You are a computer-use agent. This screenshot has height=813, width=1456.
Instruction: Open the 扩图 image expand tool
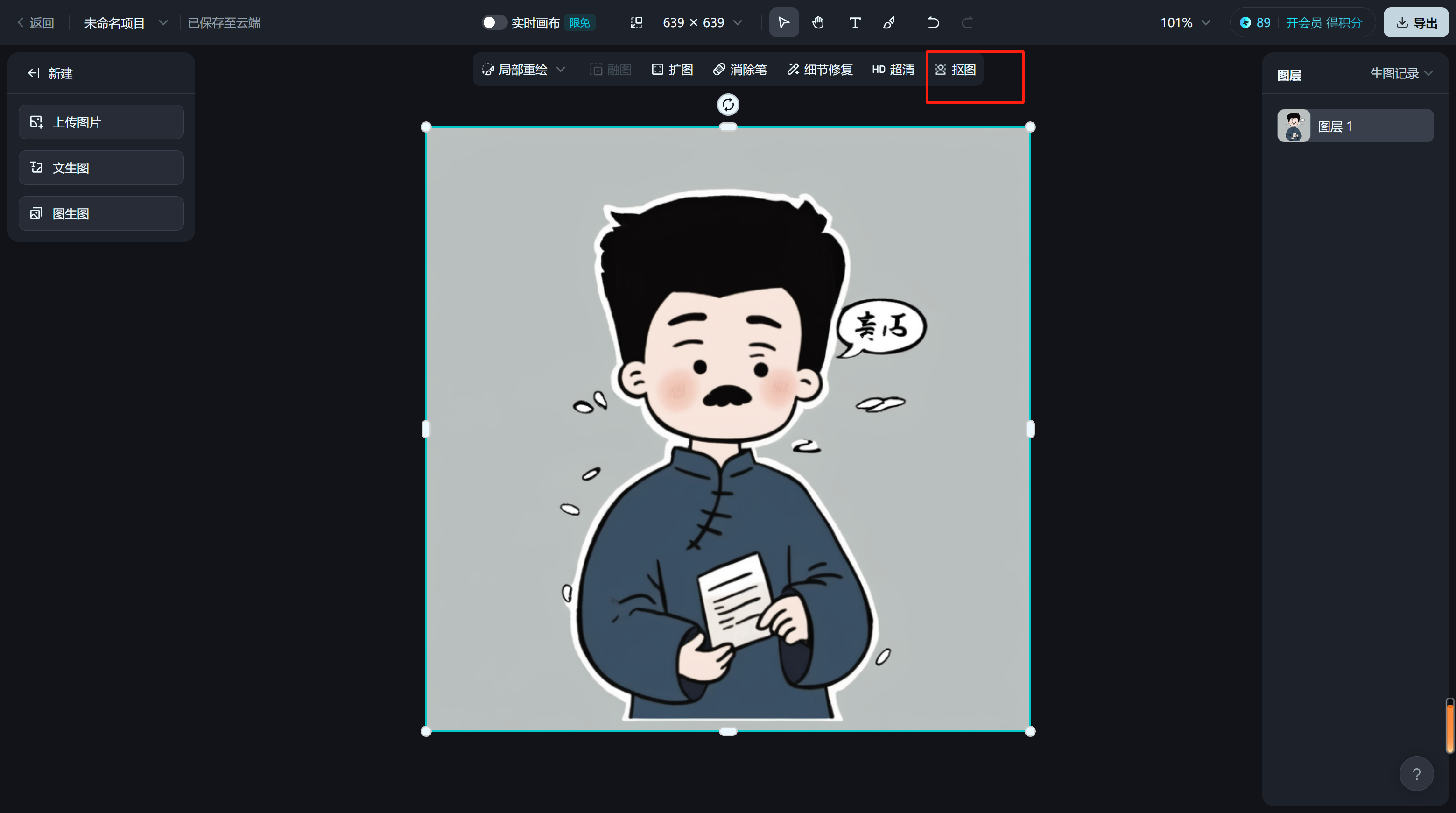tap(672, 69)
